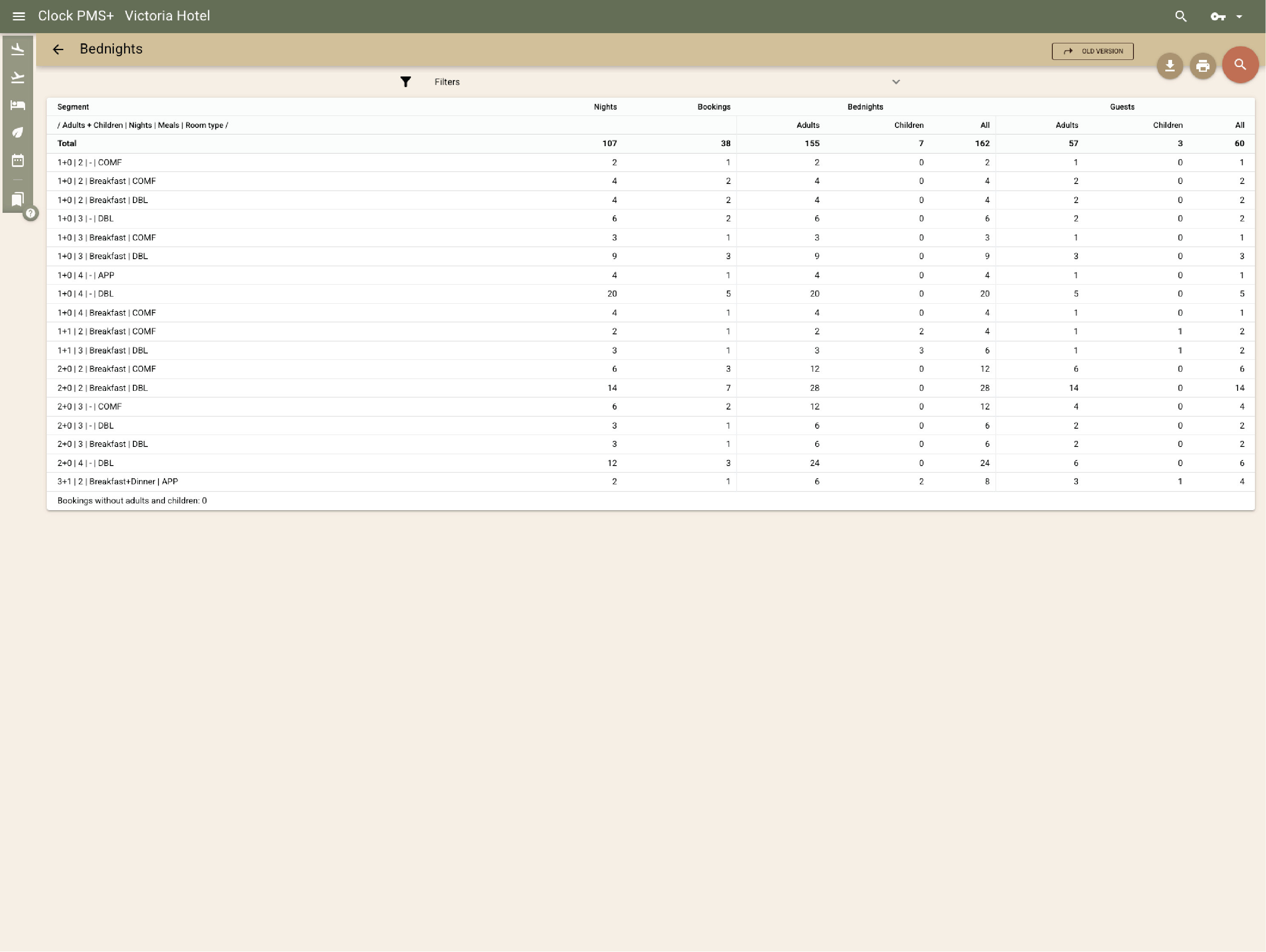Click the key icon in the top bar
The width and height of the screenshot is (1266, 952).
tap(1218, 16)
